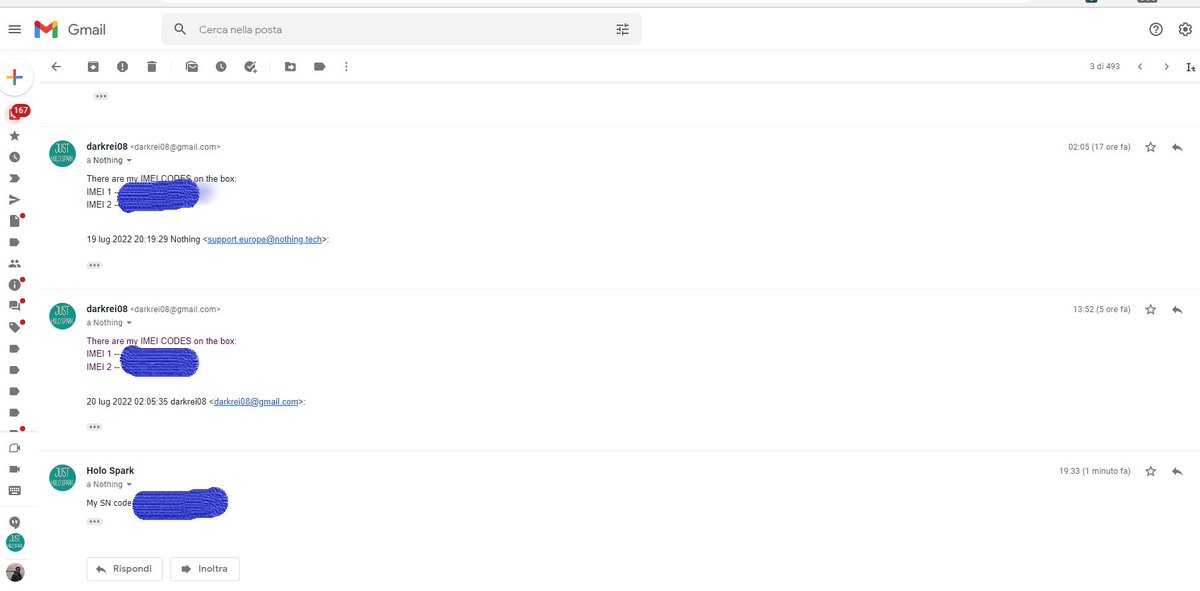This screenshot has width=1200, height=591.
Task: Show trimmed content below 20 lug quote
Action: [x=94, y=427]
